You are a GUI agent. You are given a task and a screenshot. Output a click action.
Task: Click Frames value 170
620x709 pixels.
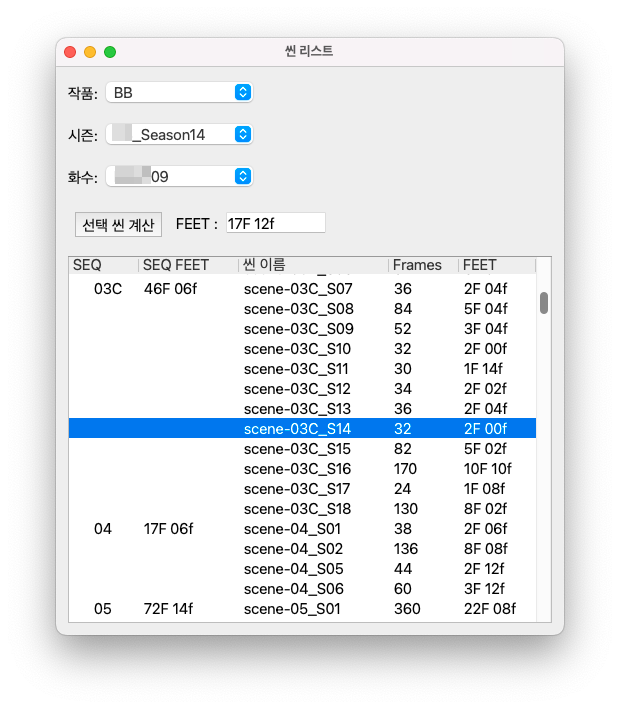[405, 469]
